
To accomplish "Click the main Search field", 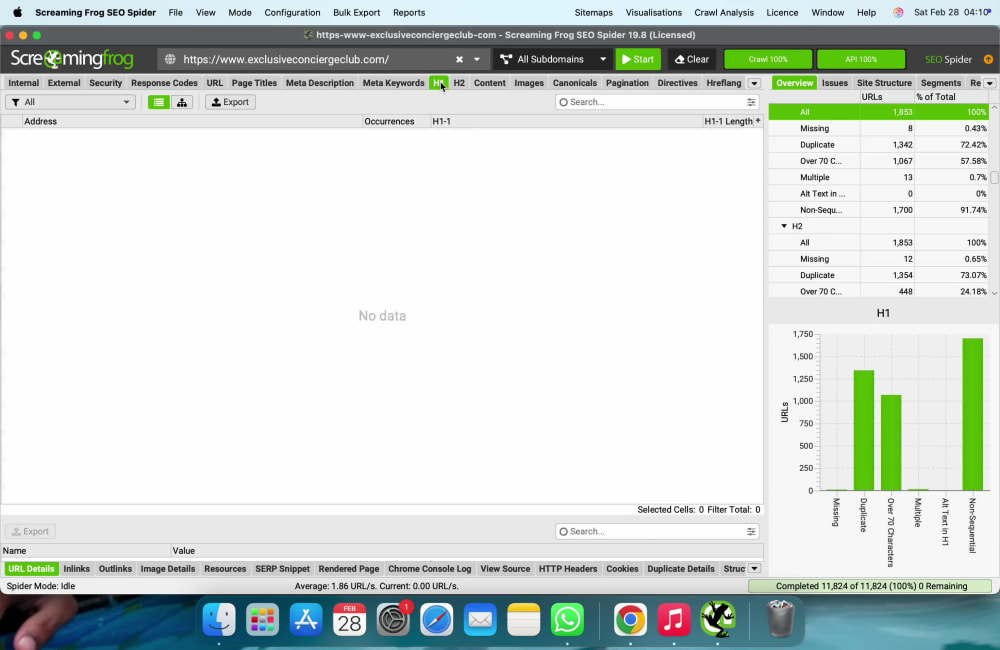I will pos(657,102).
